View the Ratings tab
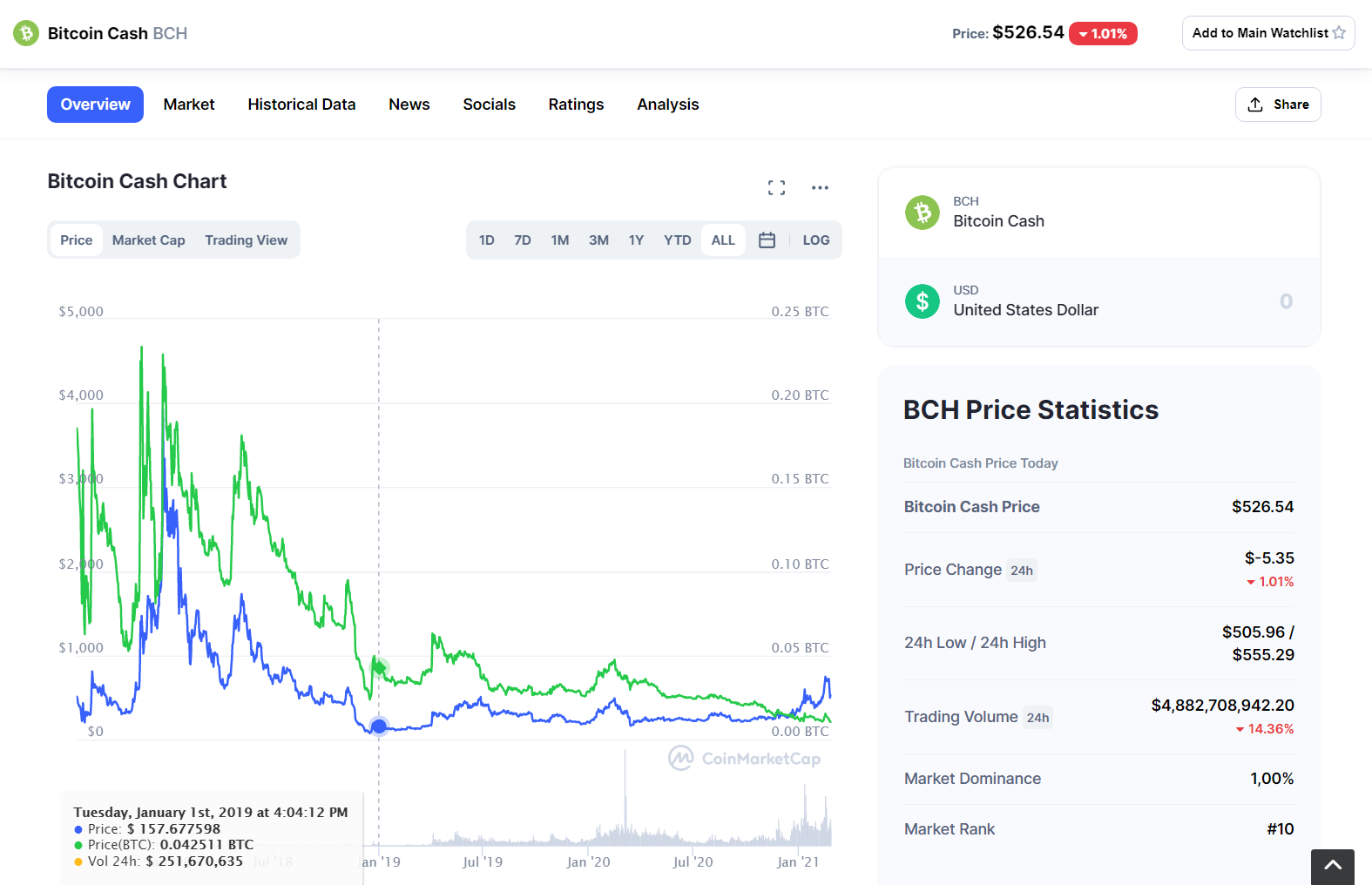This screenshot has height=885, width=1372. tap(576, 105)
